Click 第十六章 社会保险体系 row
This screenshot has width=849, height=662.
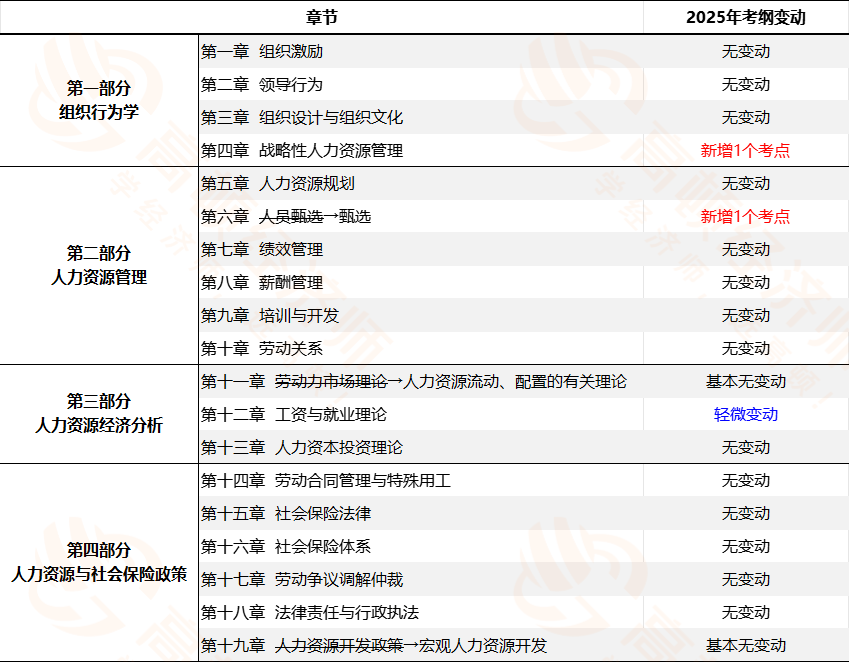524,547
